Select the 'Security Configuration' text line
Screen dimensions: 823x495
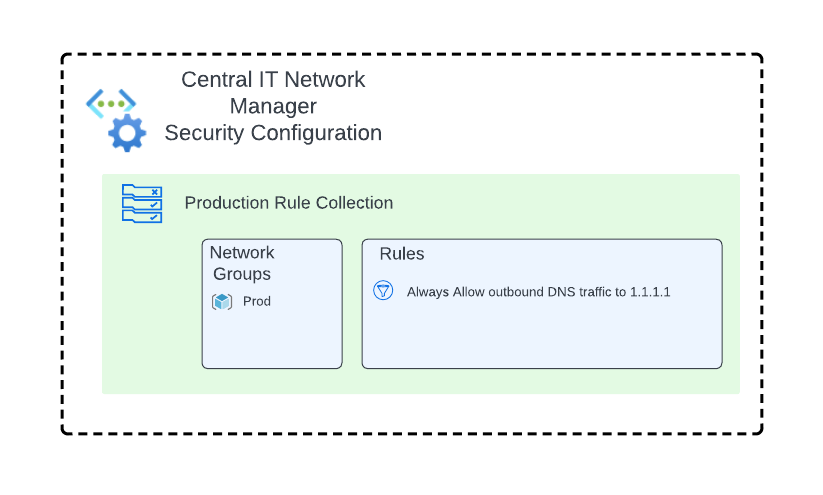[273, 133]
